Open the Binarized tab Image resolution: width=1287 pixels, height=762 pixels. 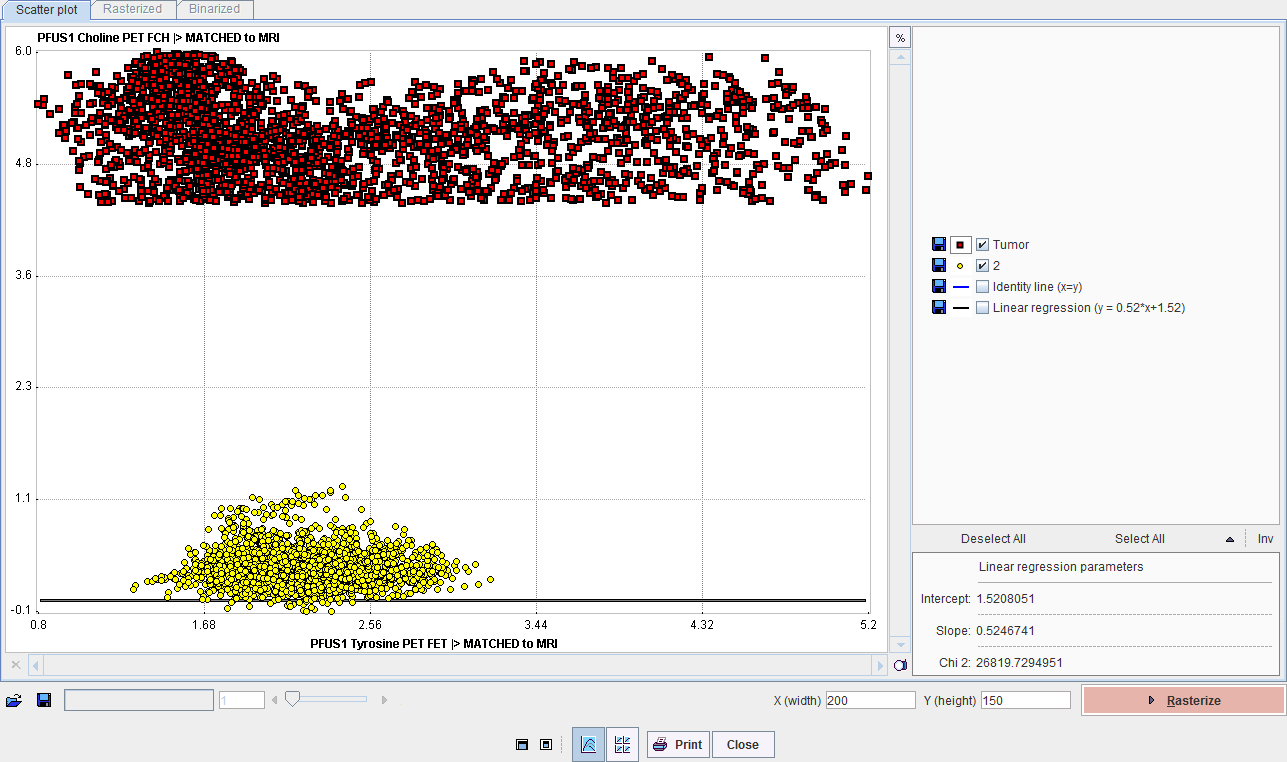coord(215,9)
